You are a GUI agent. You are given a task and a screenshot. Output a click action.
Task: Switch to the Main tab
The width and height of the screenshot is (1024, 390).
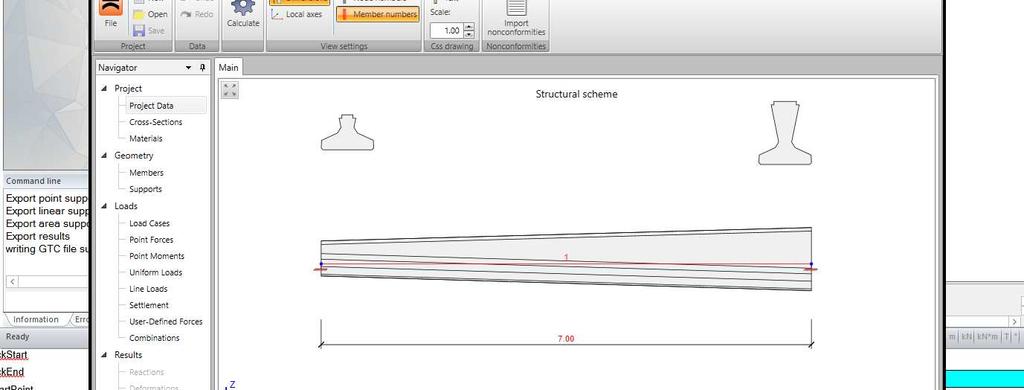(x=229, y=67)
